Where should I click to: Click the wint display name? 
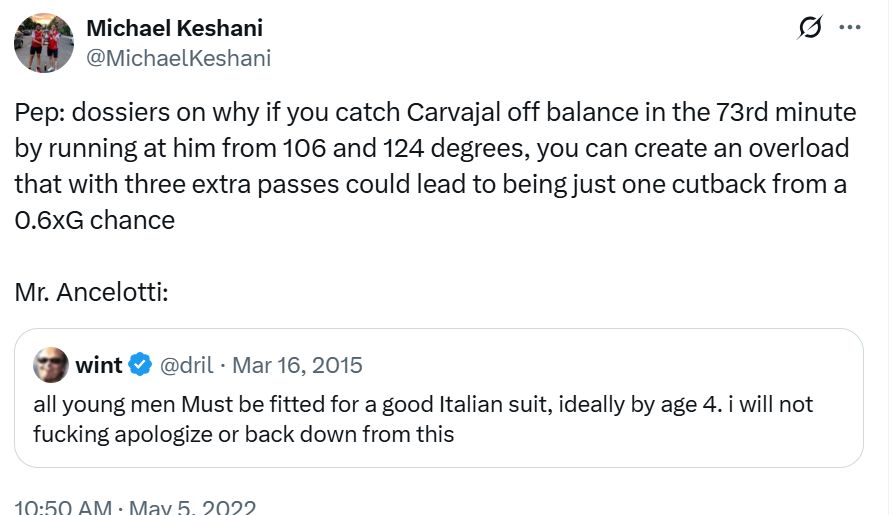tap(98, 365)
